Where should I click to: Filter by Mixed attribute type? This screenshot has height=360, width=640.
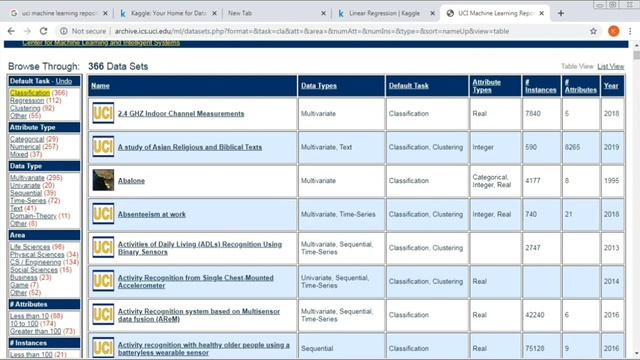pos(19,154)
